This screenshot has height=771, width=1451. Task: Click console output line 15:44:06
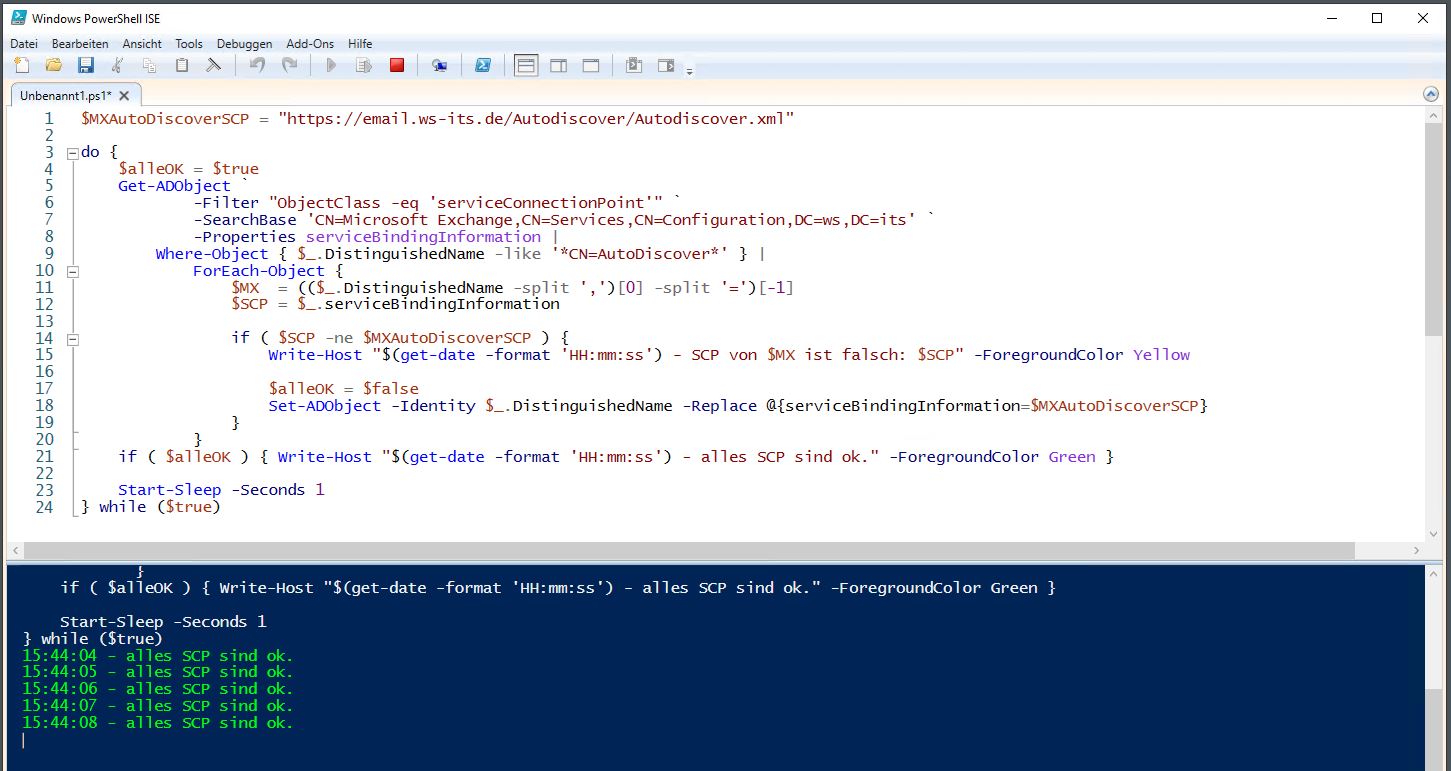click(x=157, y=689)
